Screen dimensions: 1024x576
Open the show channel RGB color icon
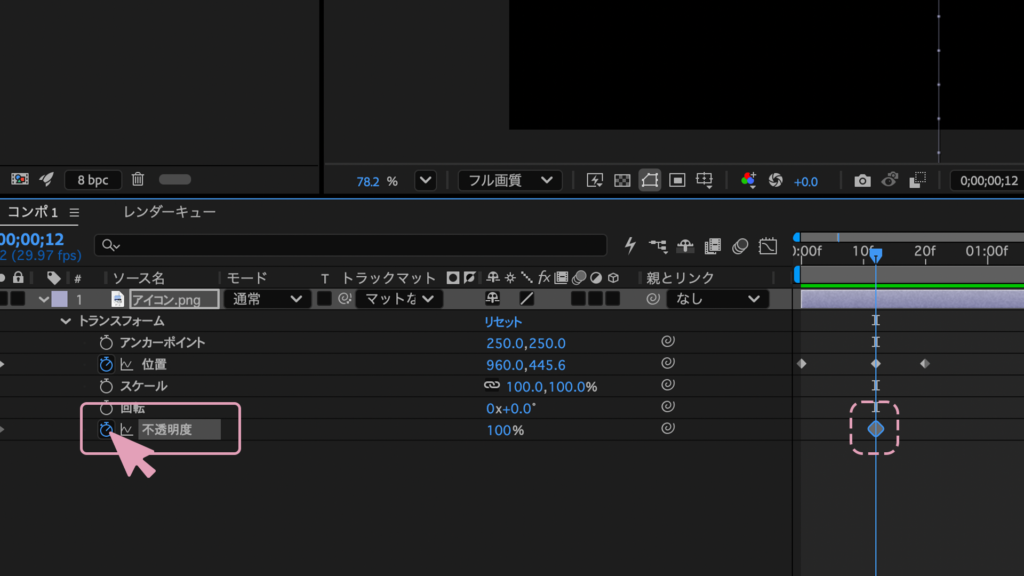click(x=748, y=180)
